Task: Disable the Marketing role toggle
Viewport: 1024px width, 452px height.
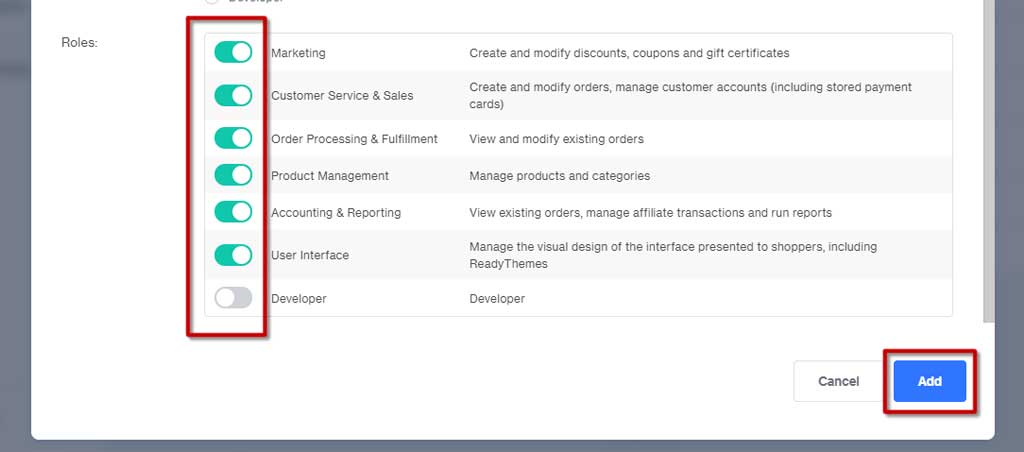Action: tap(233, 52)
